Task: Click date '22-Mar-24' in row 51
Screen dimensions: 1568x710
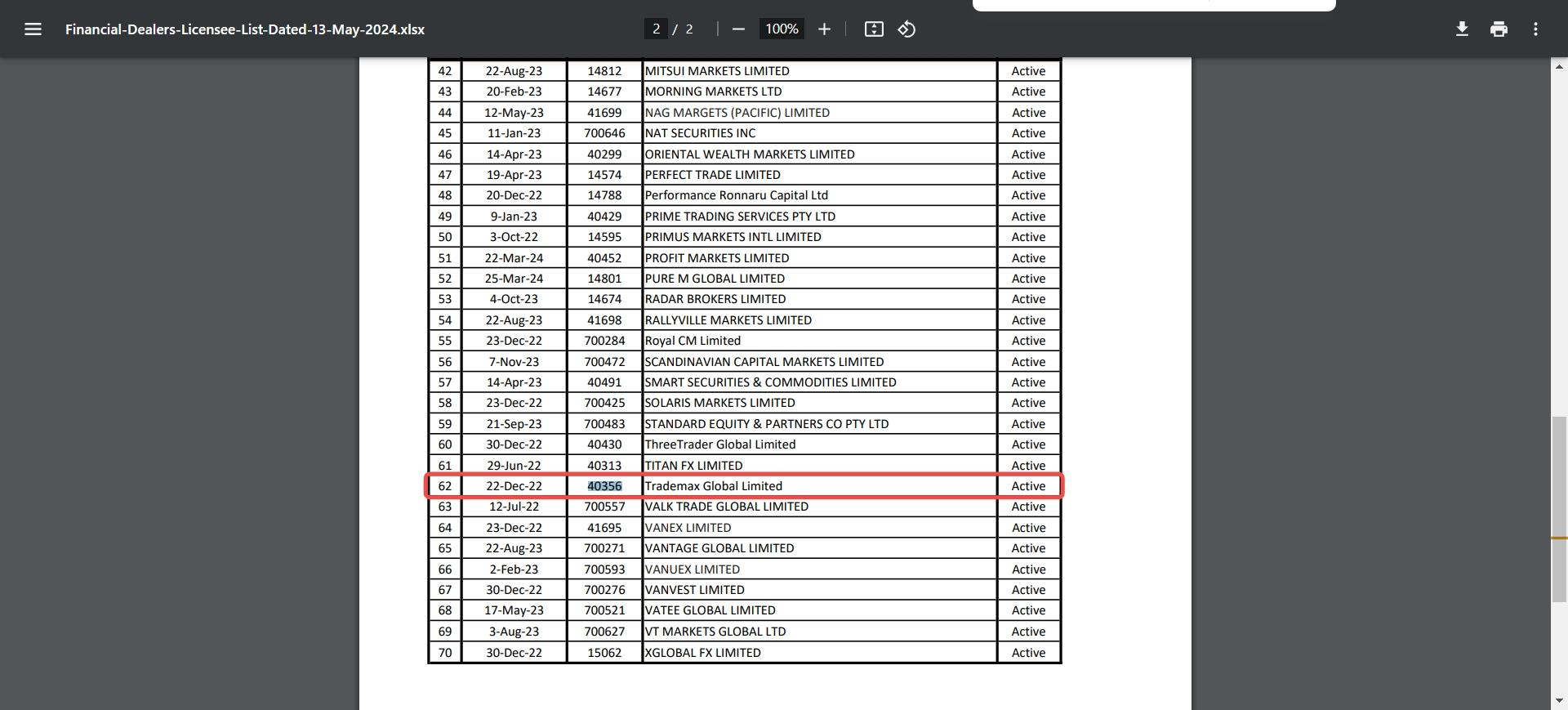Action: (x=514, y=258)
